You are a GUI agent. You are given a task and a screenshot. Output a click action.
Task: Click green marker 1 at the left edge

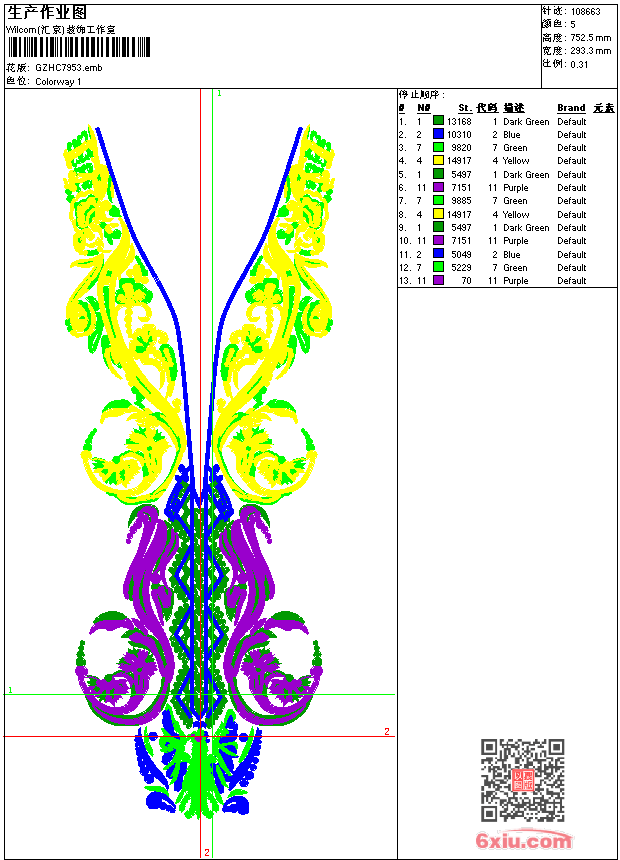point(10,690)
